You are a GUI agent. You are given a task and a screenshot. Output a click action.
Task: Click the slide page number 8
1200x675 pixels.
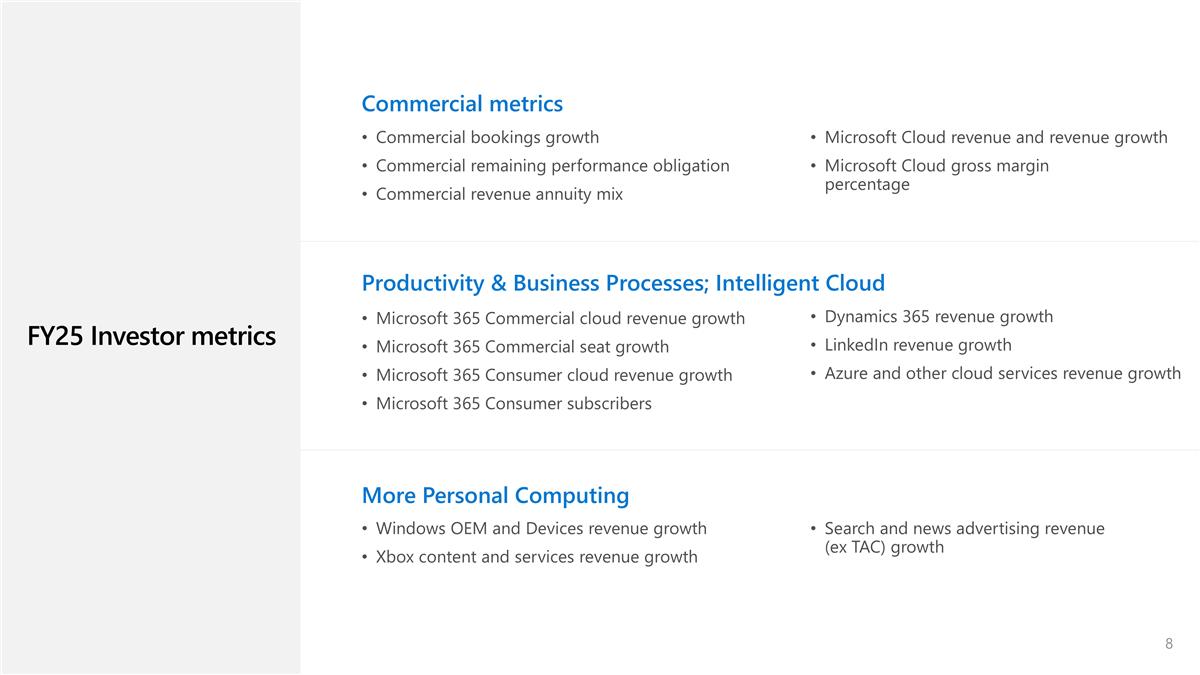[1169, 644]
